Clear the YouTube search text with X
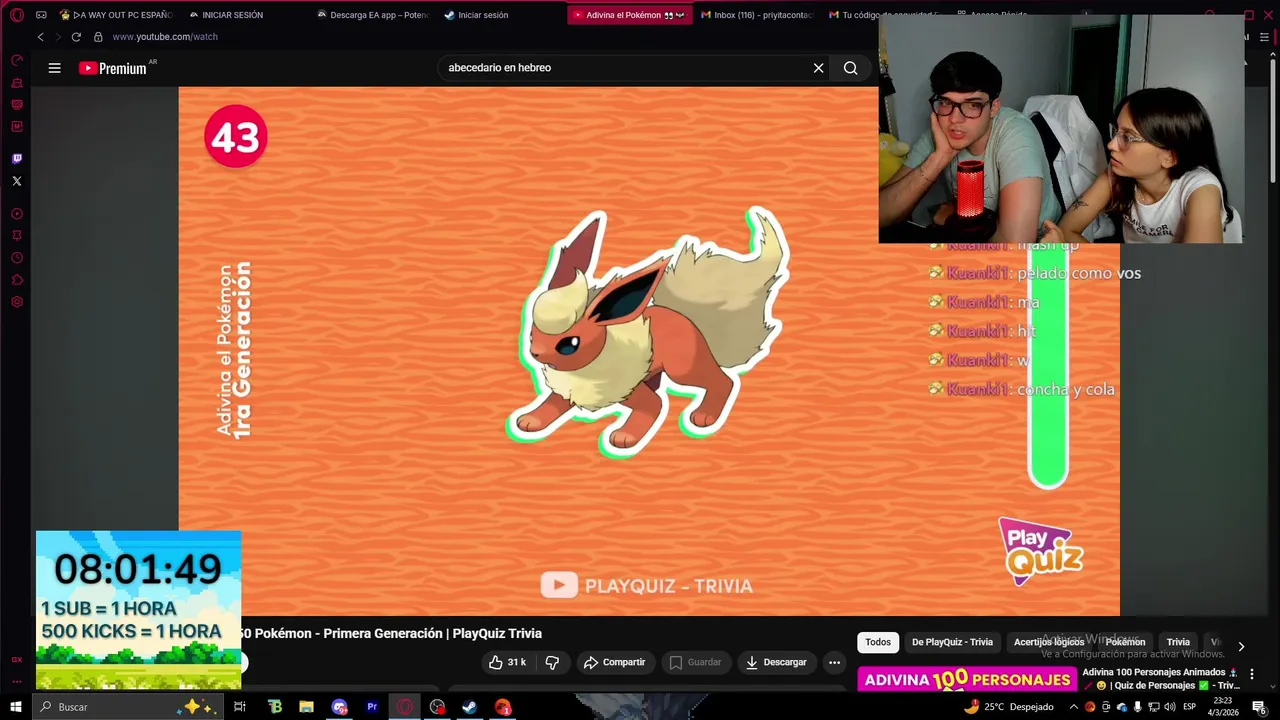The width and height of the screenshot is (1280, 720). (x=818, y=68)
